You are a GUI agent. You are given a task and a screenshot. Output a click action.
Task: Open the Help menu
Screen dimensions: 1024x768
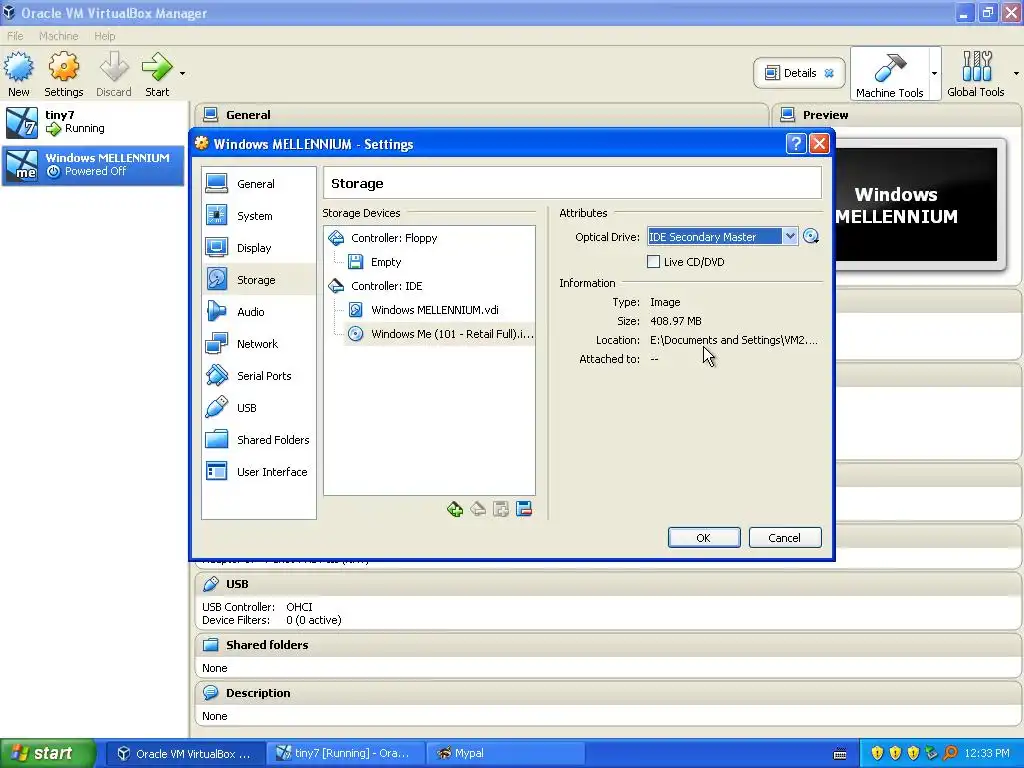tap(104, 36)
